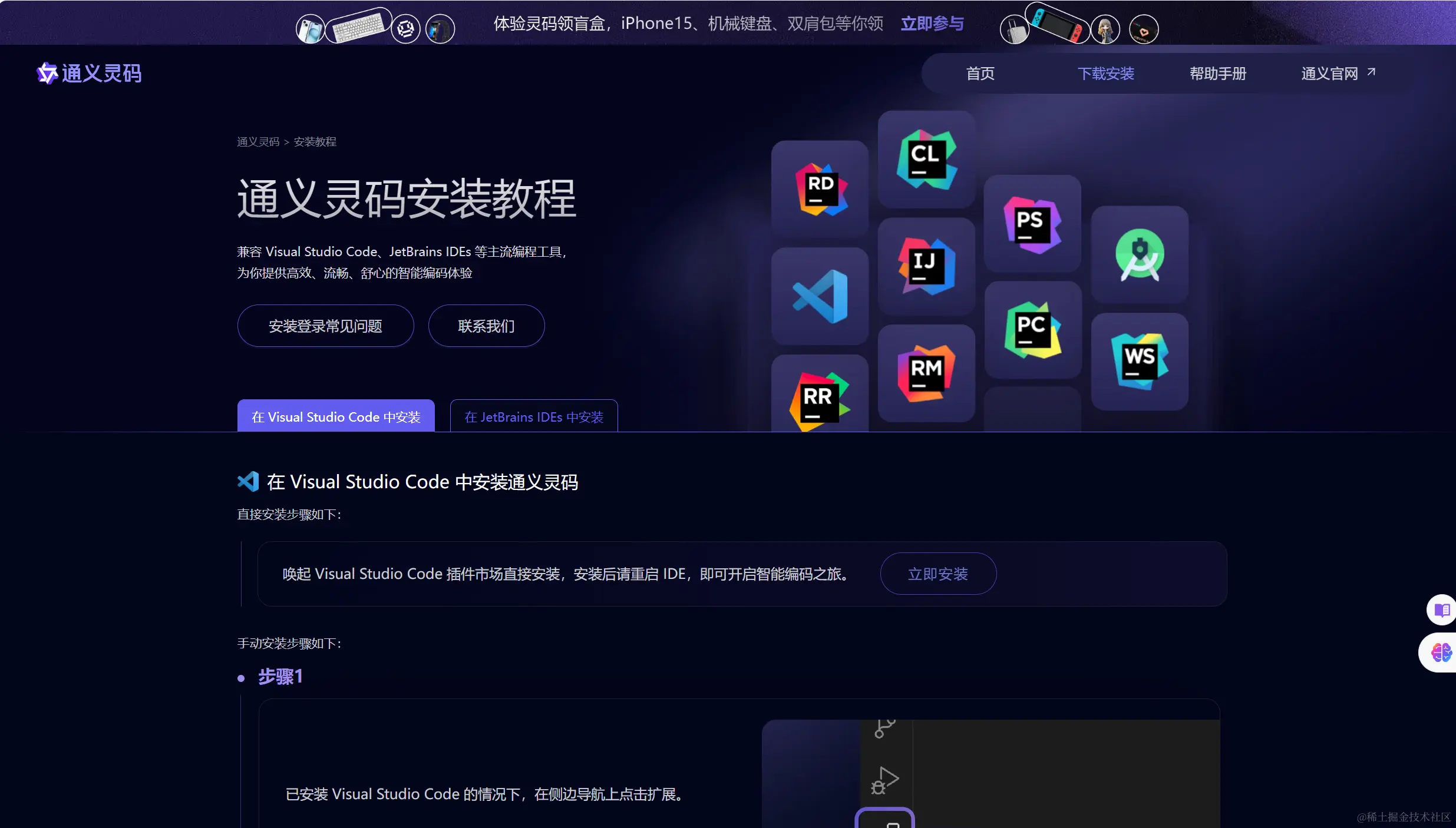The height and width of the screenshot is (828, 1456).
Task: Click the 通义灵码 breadcrumb link
Action: (258, 142)
